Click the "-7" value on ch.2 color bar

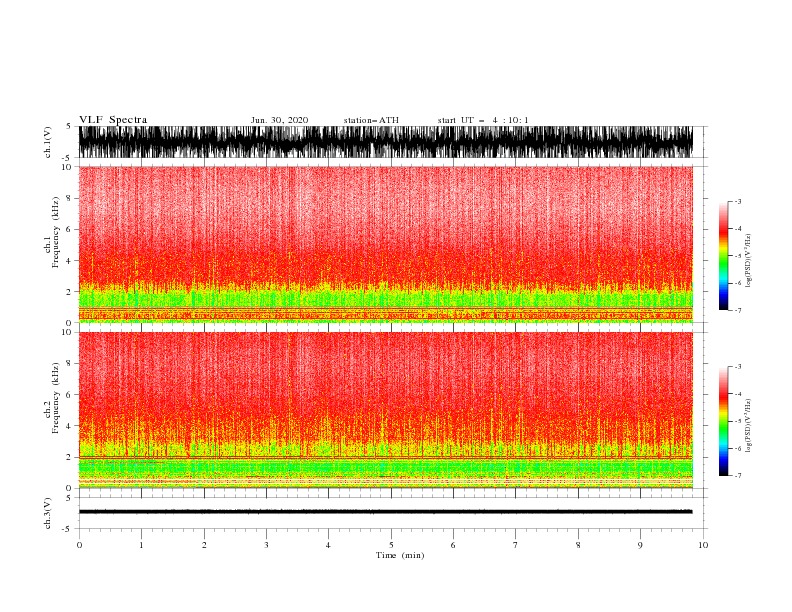point(737,476)
